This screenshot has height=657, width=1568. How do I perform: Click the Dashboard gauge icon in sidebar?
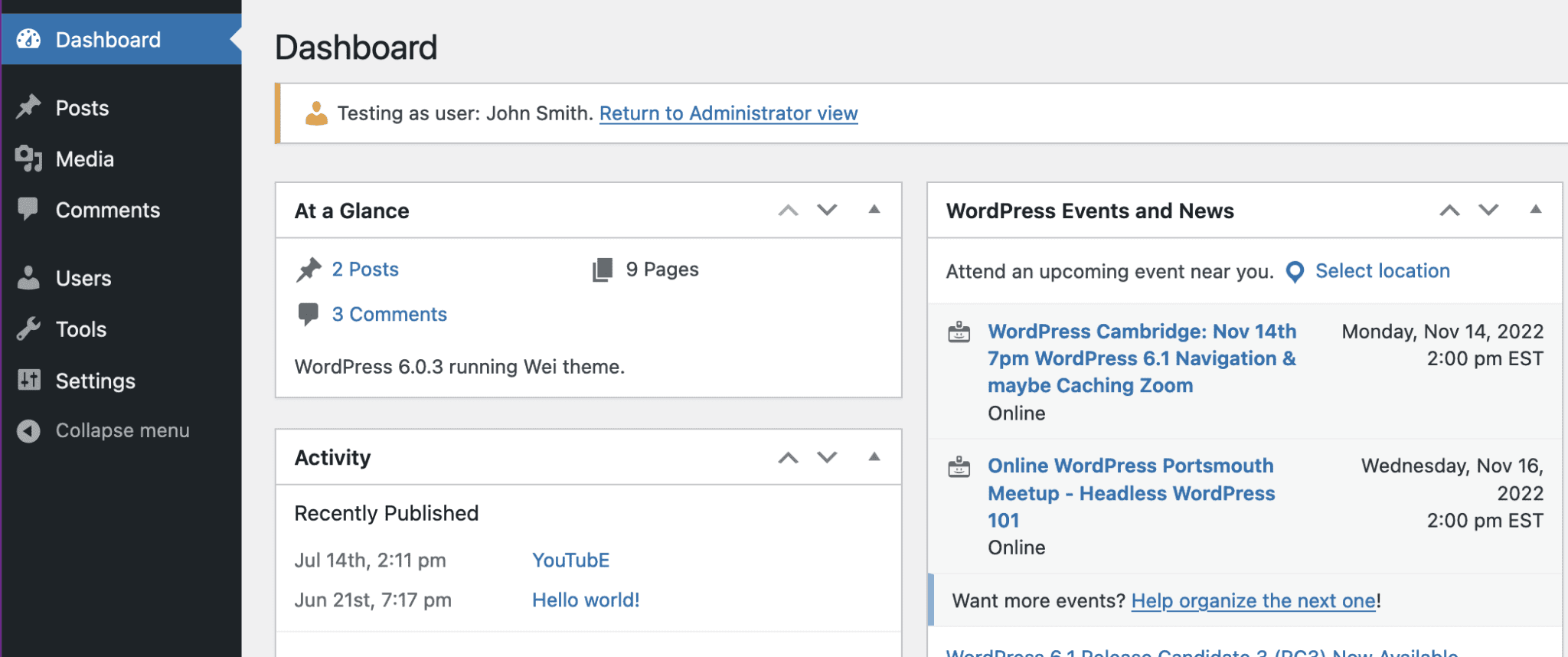point(28,39)
